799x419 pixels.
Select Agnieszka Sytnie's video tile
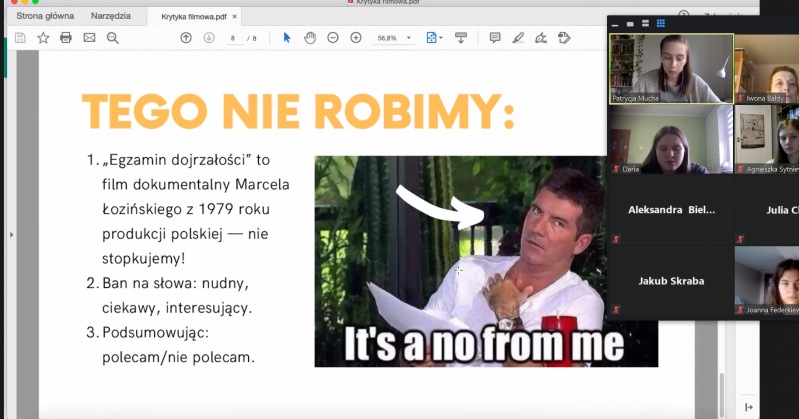767,140
